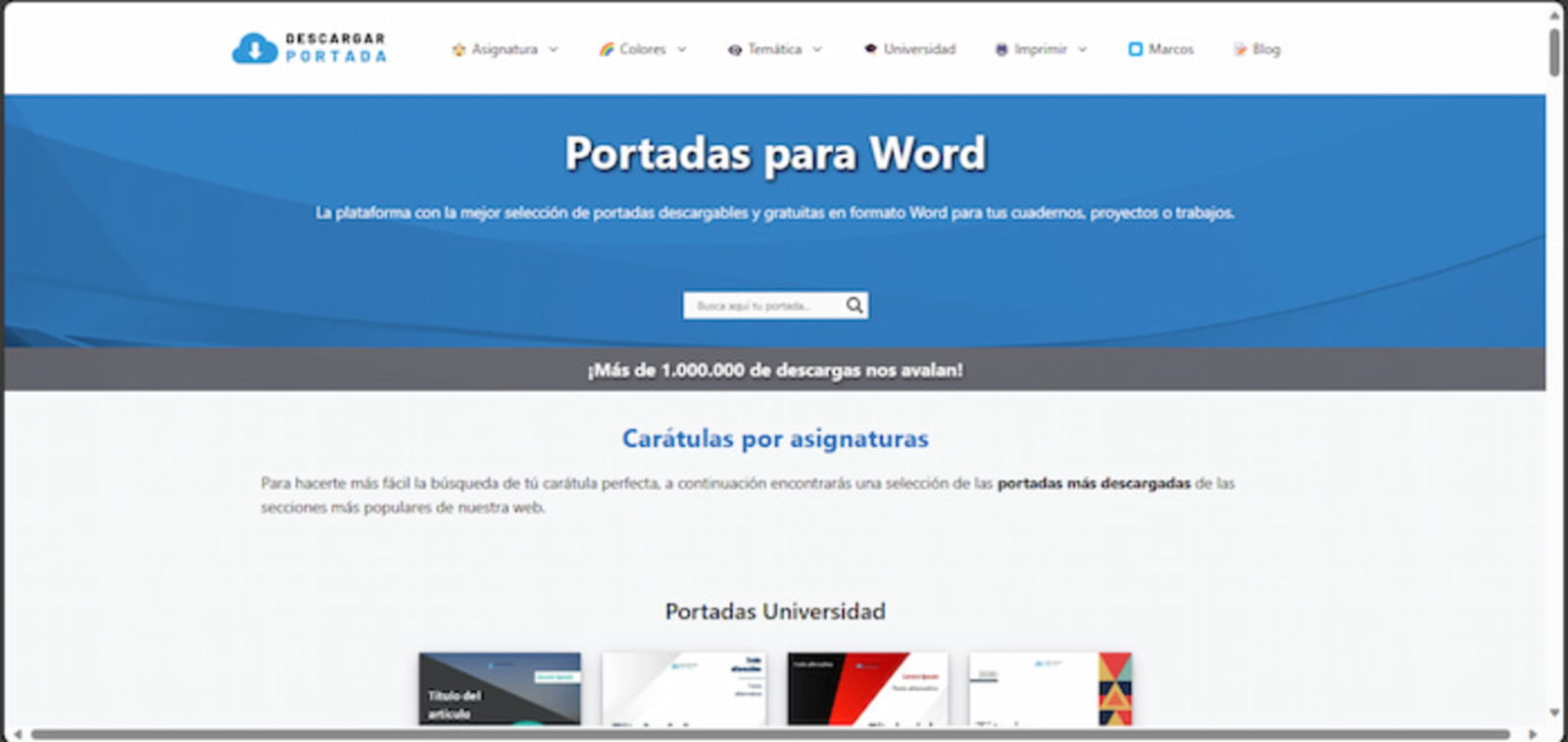Expand the Temática dropdown chevron
This screenshot has width=1568, height=742.
click(x=817, y=49)
